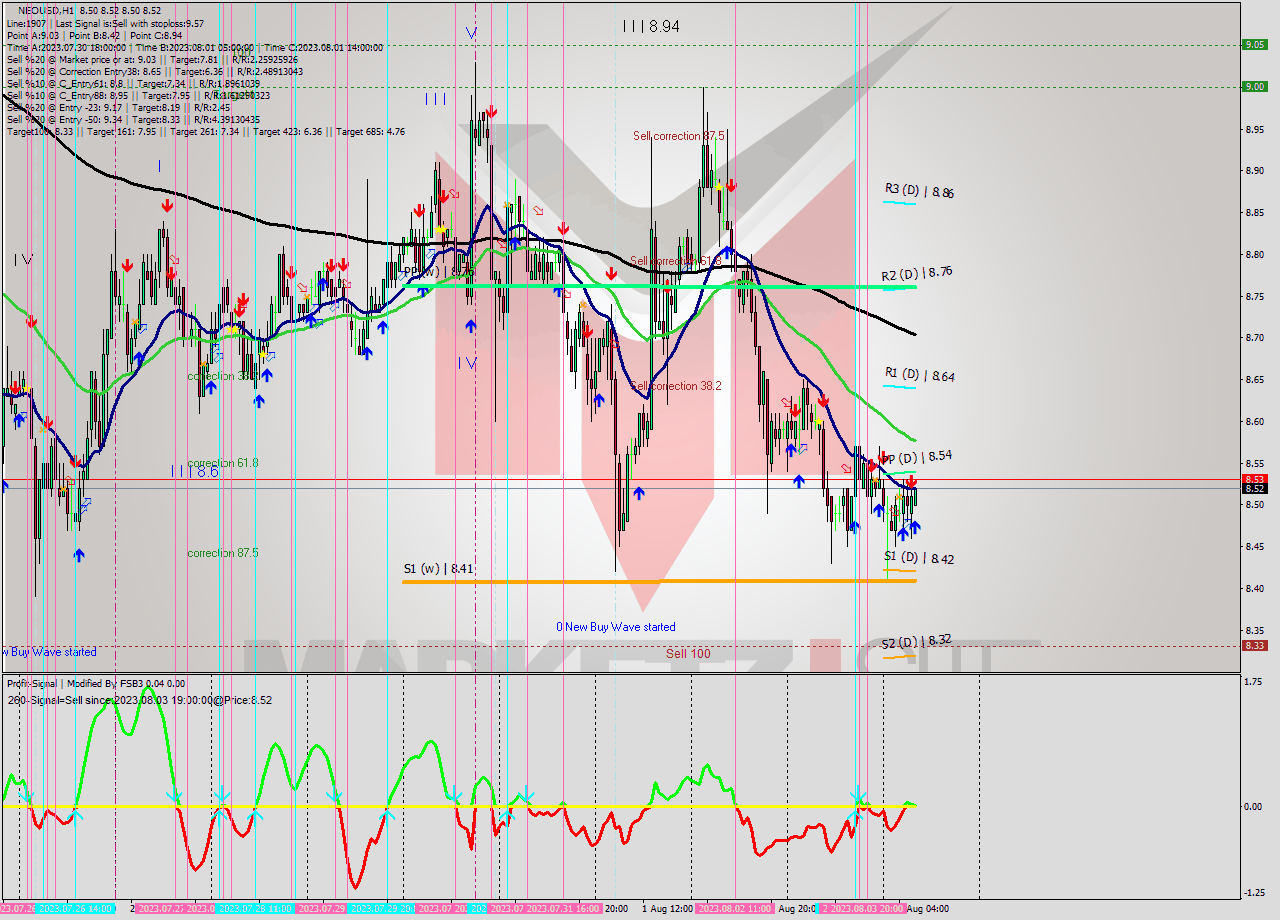Click the '0 New Buy Wave started' text
This screenshot has height=920, width=1280.
point(616,627)
